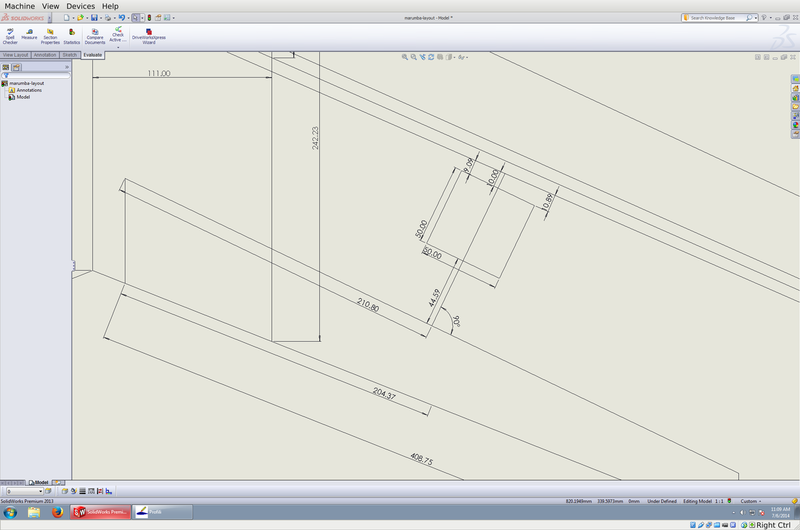Switch to the View Layout tab

click(x=15, y=55)
